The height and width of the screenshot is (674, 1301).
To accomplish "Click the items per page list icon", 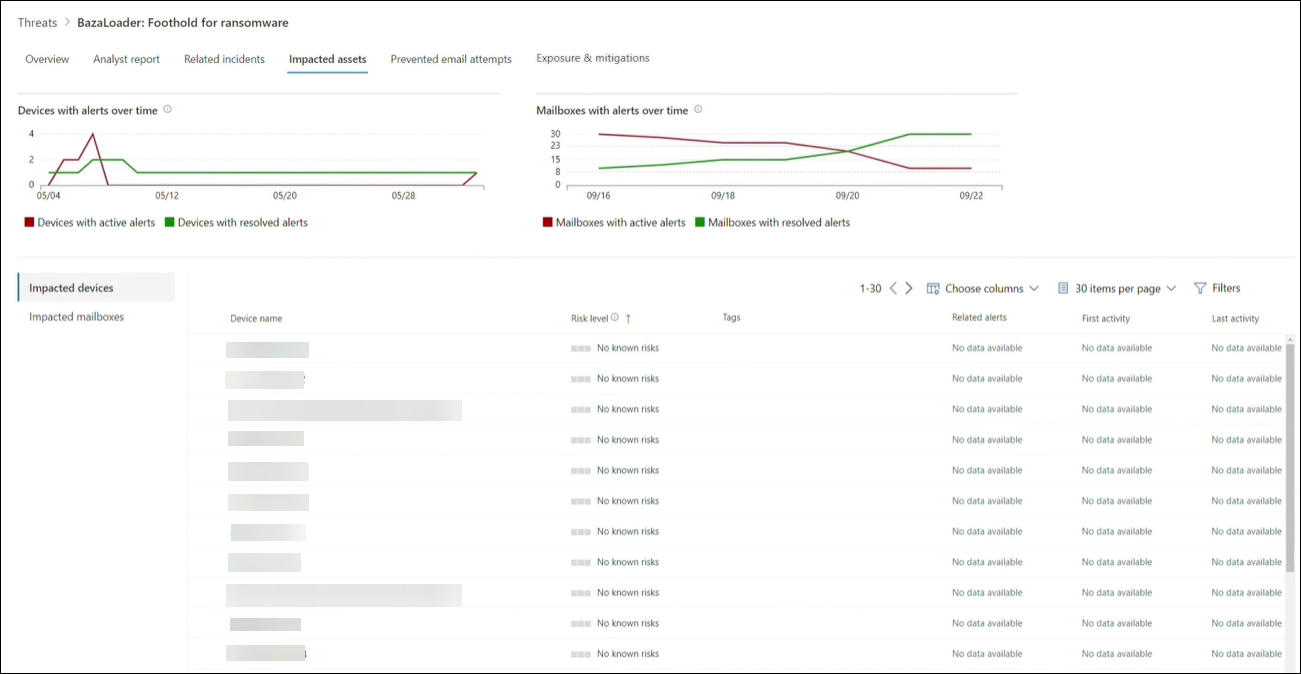I will (x=1063, y=288).
